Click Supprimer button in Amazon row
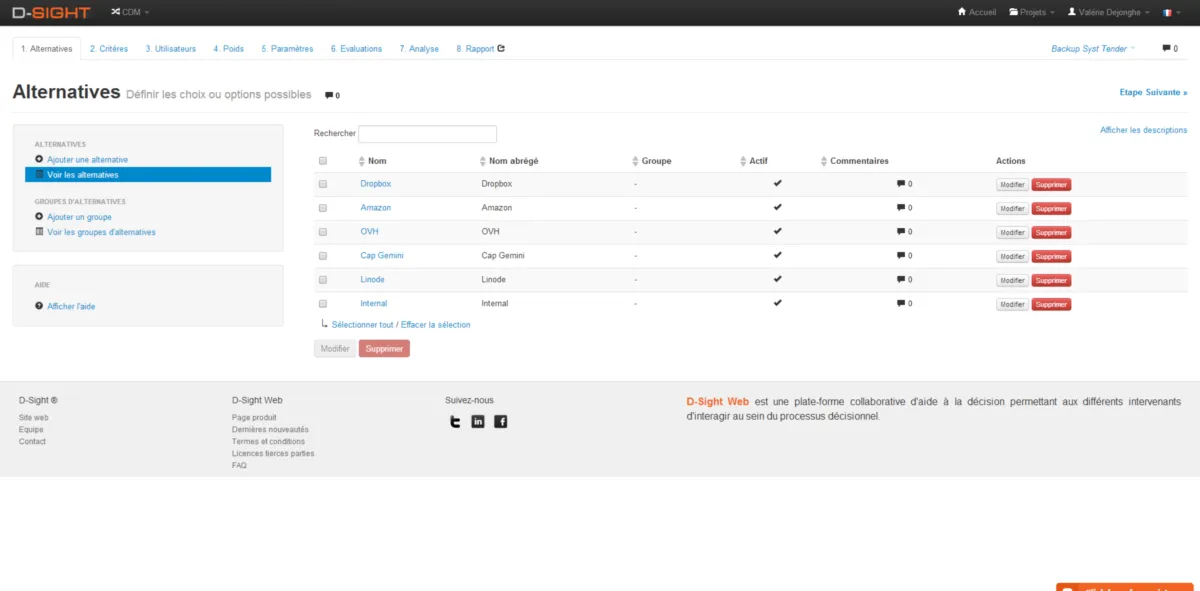 point(1051,208)
